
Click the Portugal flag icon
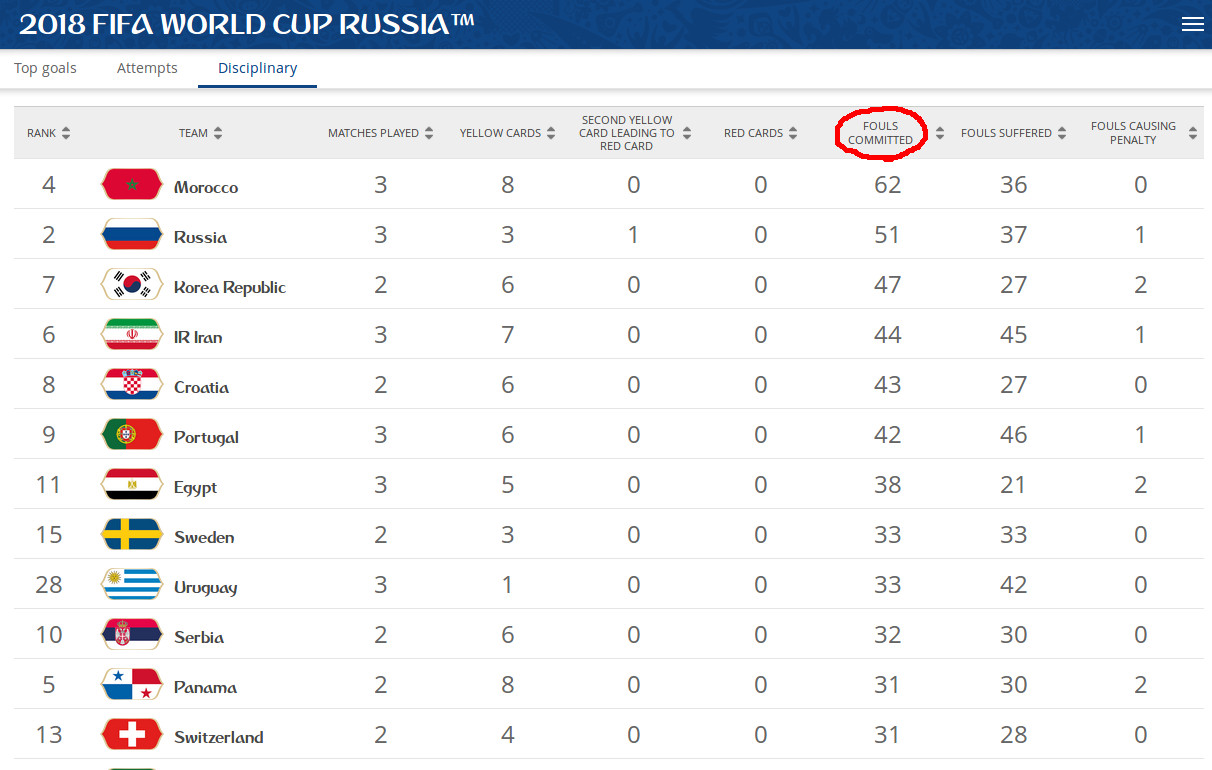[131, 435]
